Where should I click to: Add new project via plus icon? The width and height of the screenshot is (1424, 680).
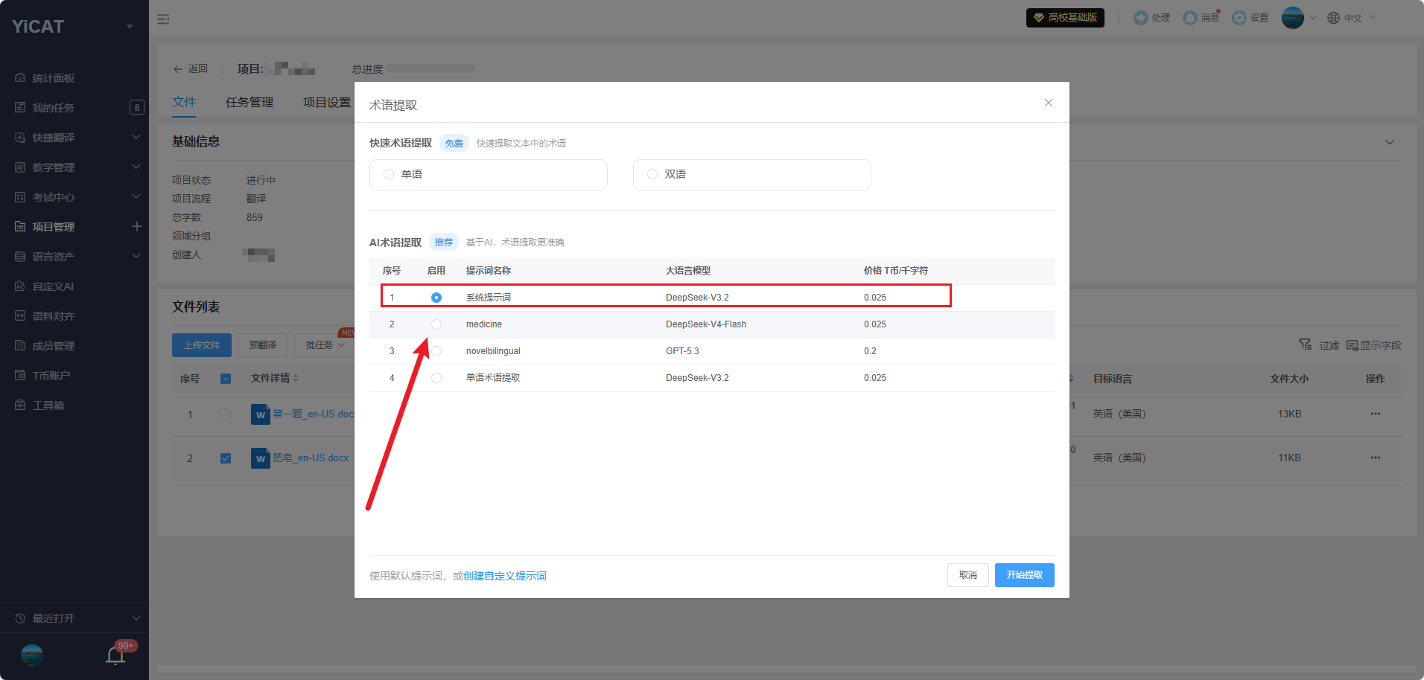137,226
